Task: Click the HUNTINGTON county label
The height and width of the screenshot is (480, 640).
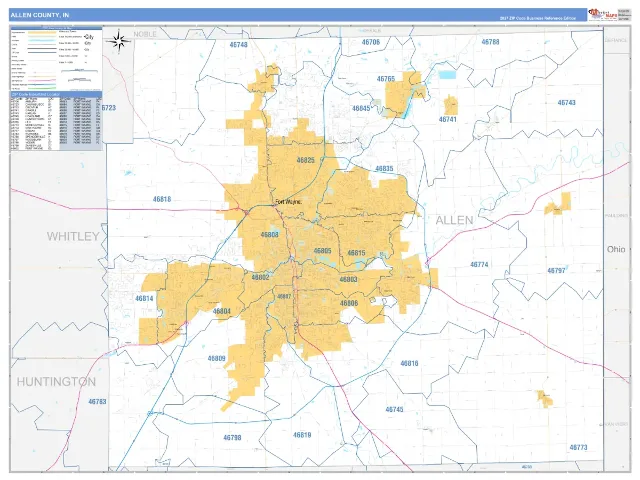Action: coord(56,382)
